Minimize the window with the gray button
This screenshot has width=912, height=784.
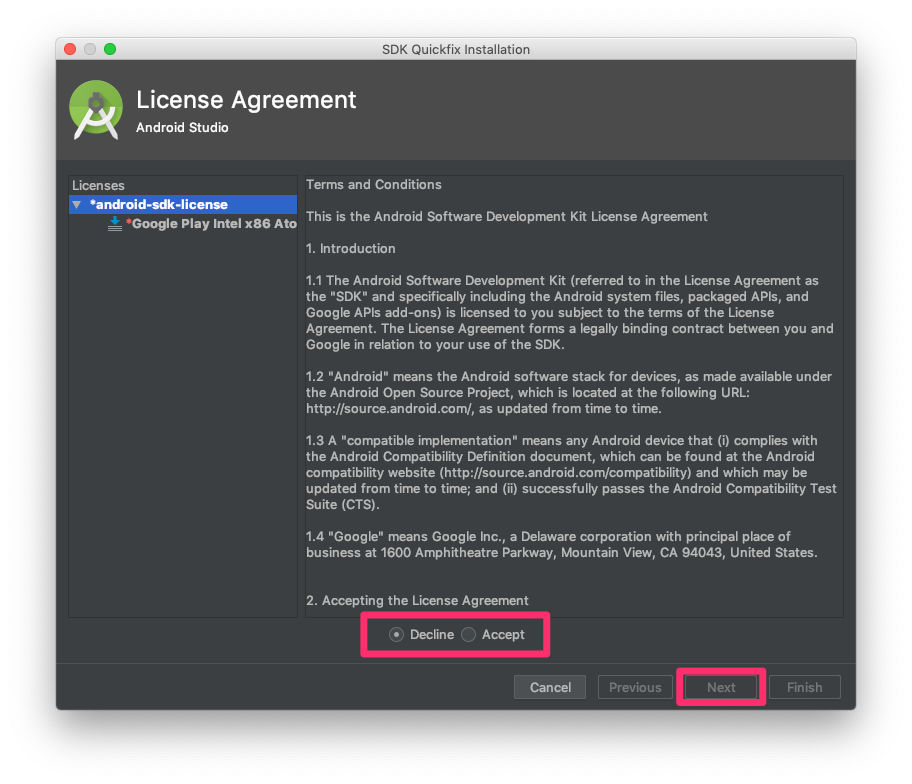[90, 49]
